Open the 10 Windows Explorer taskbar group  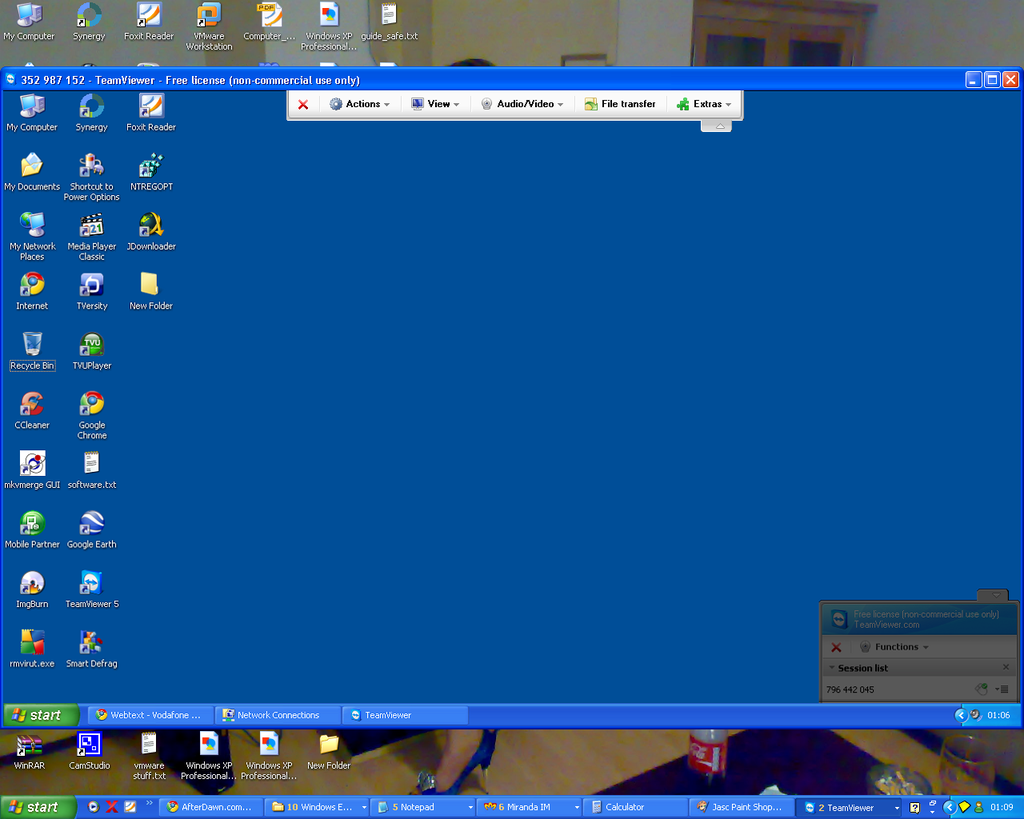click(x=318, y=807)
